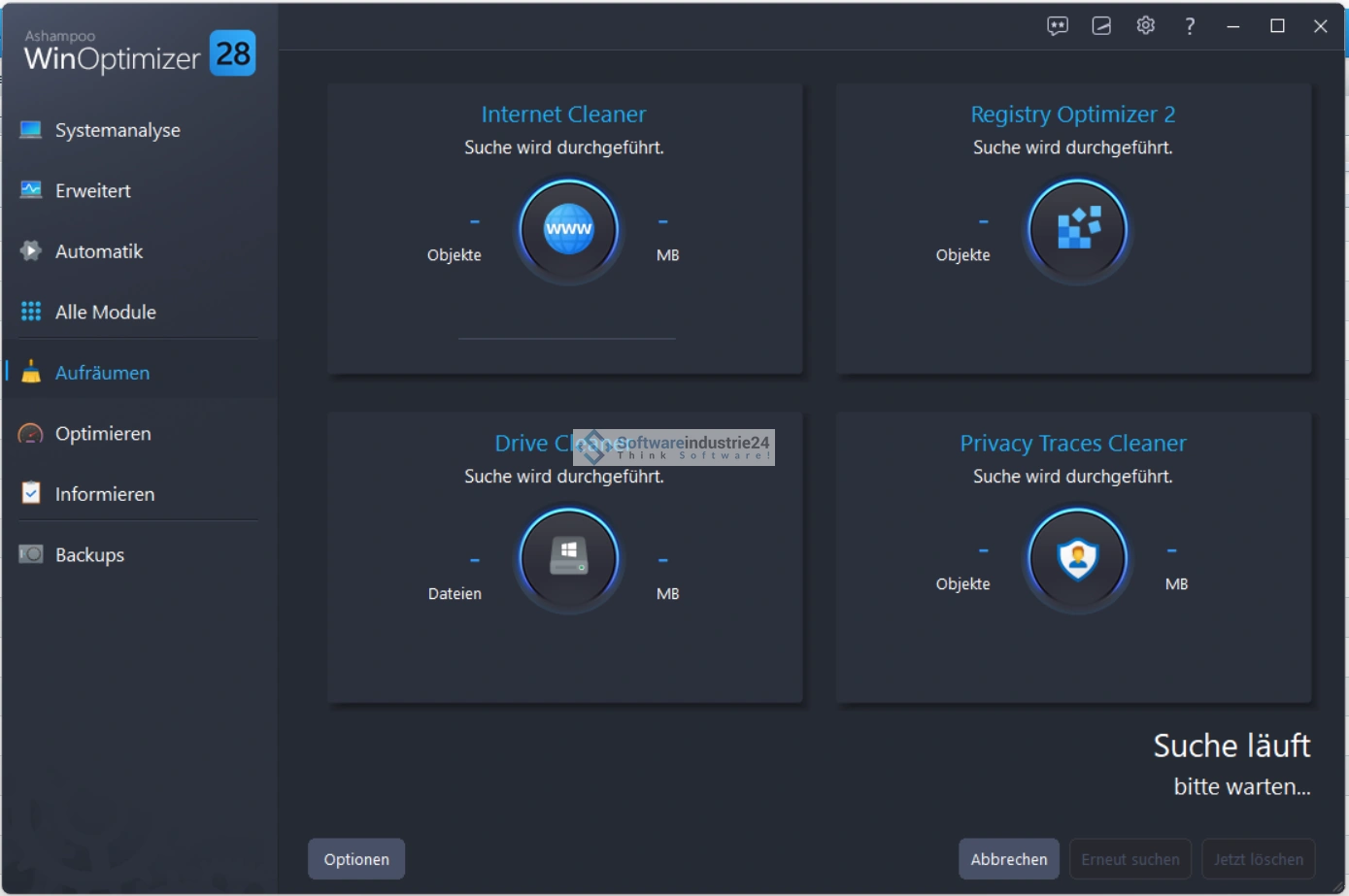Screen dimensions: 1349x896
Task: Open the settings gear in title bar
Action: [x=1145, y=26]
